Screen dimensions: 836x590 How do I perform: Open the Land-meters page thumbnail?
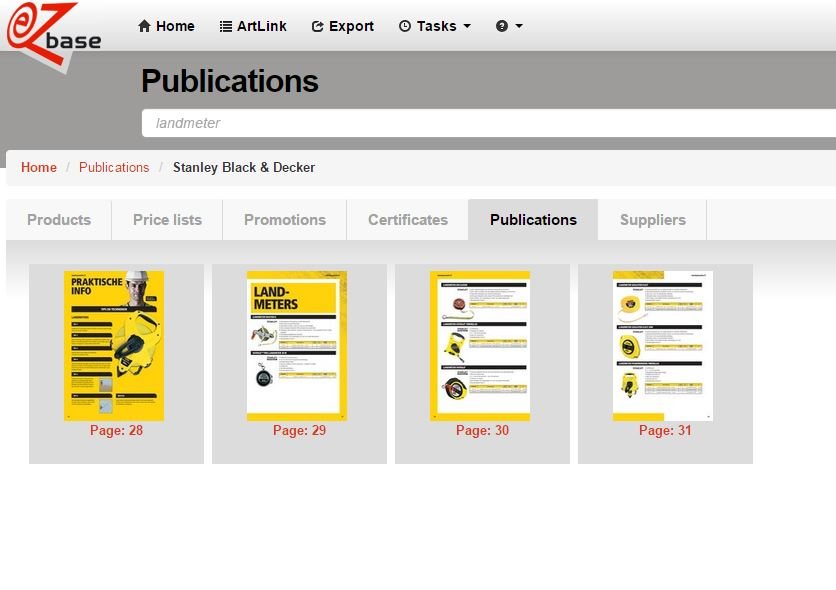[x=297, y=346]
